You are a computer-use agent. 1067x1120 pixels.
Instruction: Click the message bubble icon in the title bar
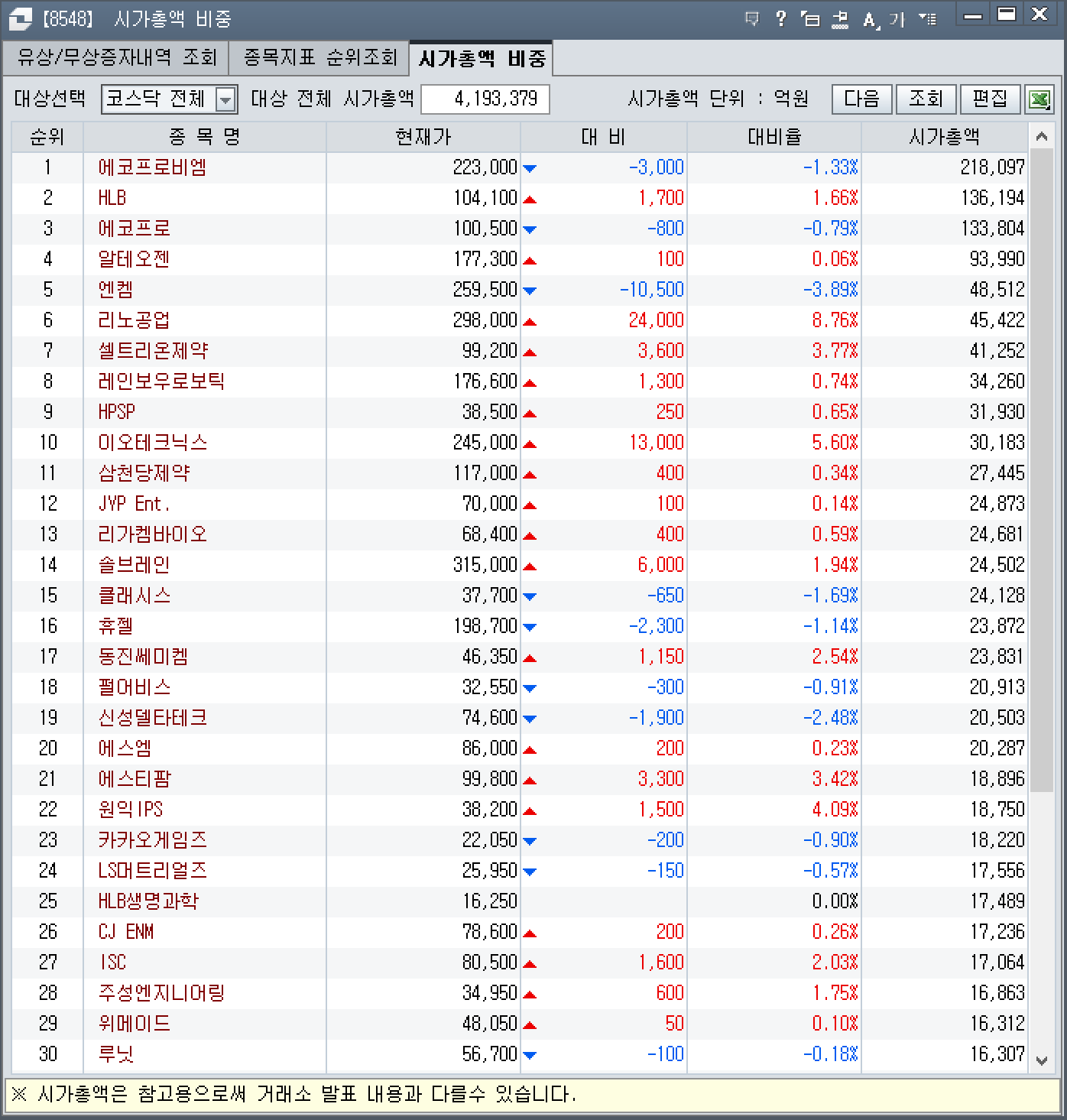[x=752, y=19]
